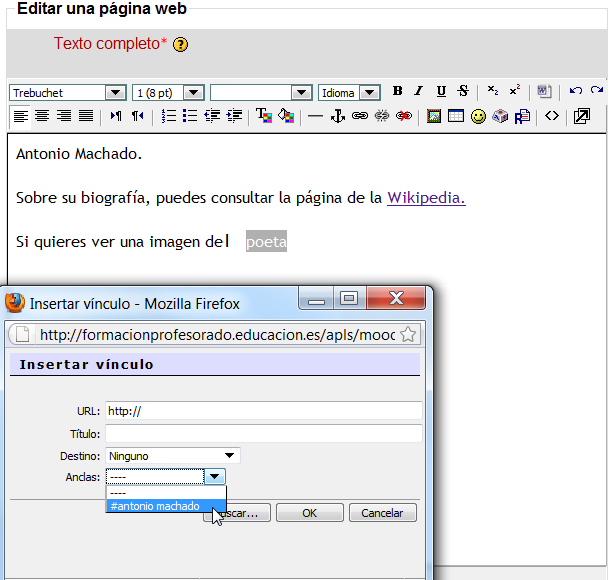Click the insert image icon

point(434,116)
